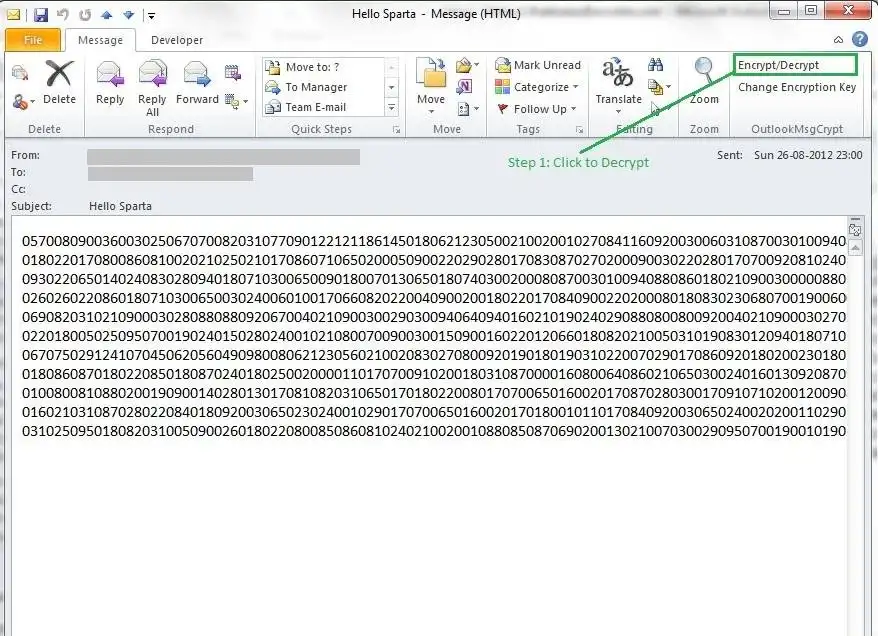The width and height of the screenshot is (878, 636).
Task: Open Outlook Help question mark
Action: (x=860, y=39)
